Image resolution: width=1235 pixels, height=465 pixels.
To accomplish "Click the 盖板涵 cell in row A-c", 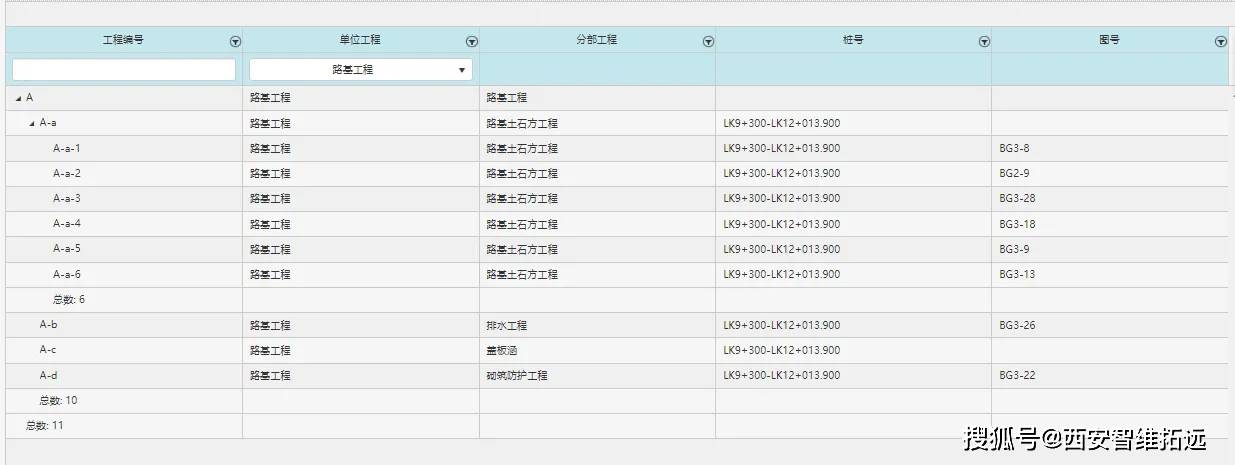I will click(x=502, y=350).
